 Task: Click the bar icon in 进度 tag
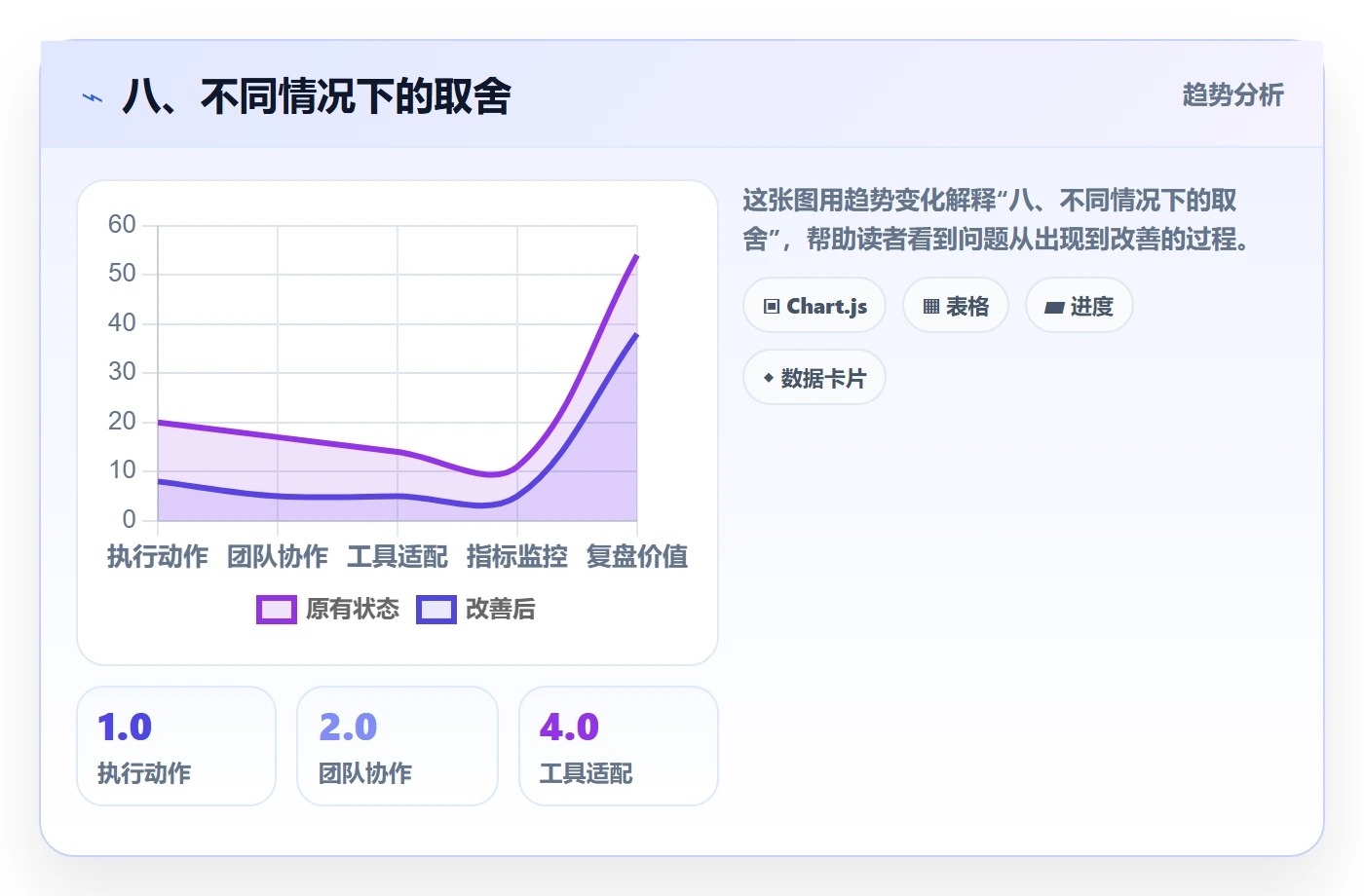click(1054, 308)
